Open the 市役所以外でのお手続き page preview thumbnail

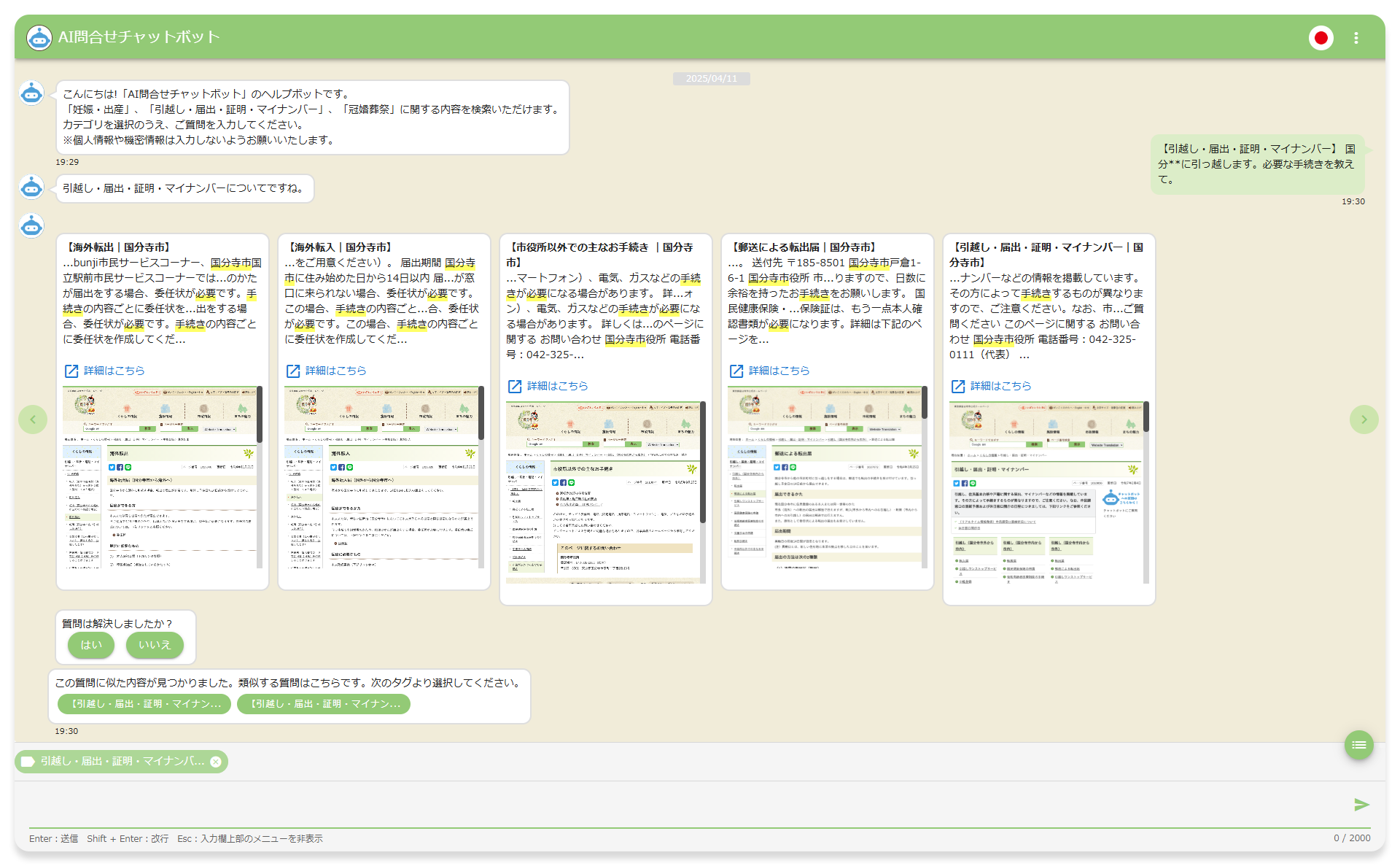pyautogui.click(x=603, y=492)
